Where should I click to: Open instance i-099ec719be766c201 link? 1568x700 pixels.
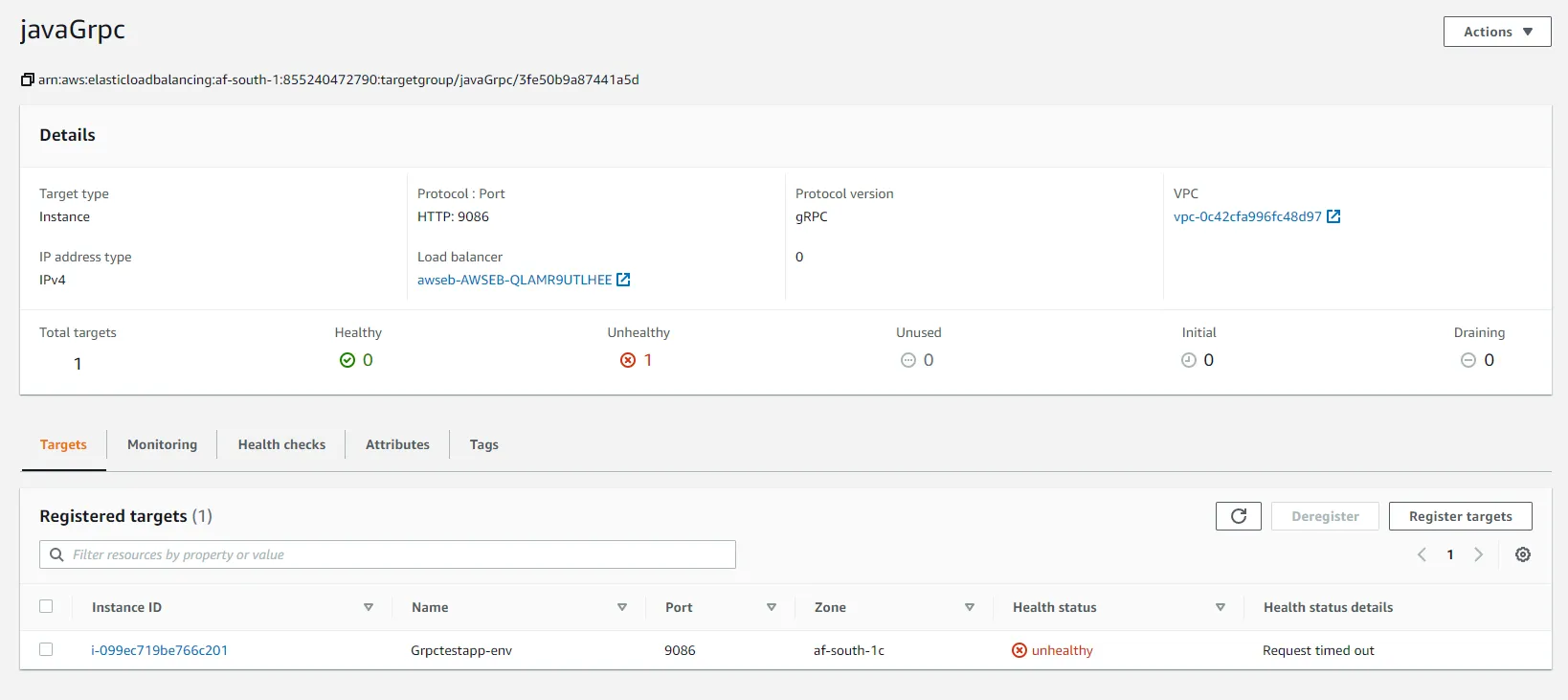(x=159, y=650)
